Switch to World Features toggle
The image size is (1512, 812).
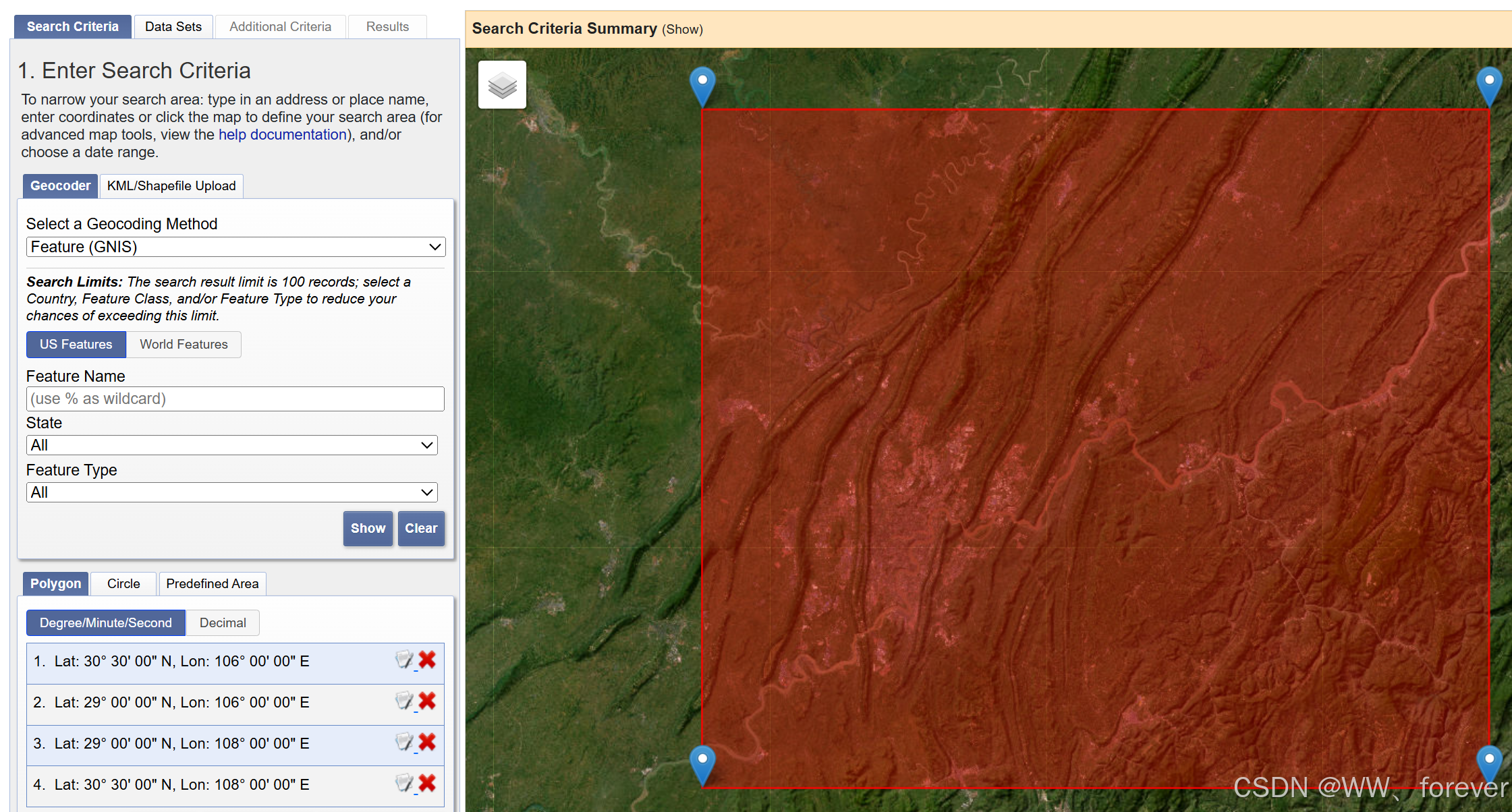pos(184,345)
